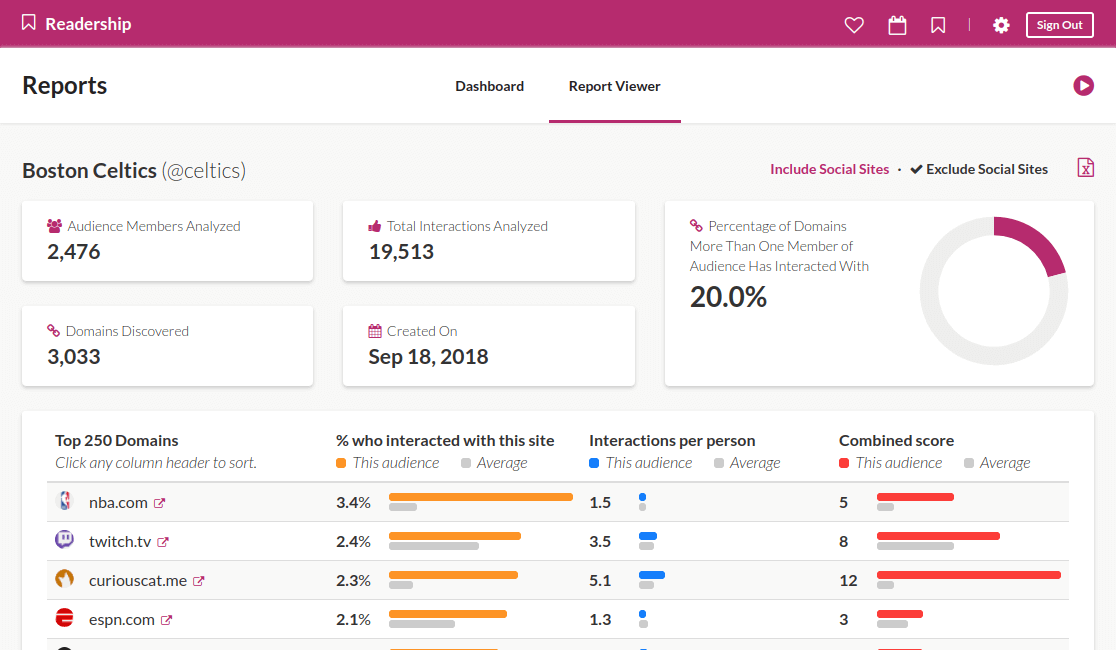Screen dimensions: 1116x650
Task: Open twitch.tv external link icon
Action: click(x=163, y=542)
